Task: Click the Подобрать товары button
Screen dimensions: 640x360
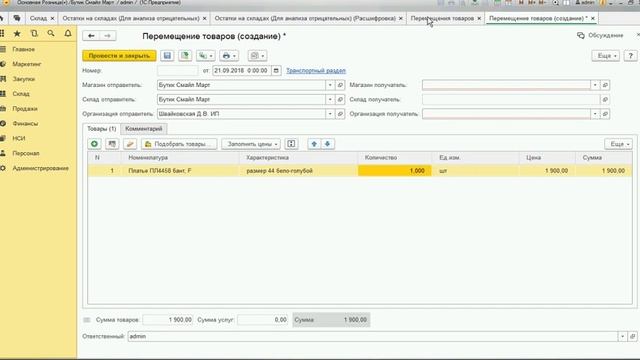Action: pyautogui.click(x=179, y=144)
